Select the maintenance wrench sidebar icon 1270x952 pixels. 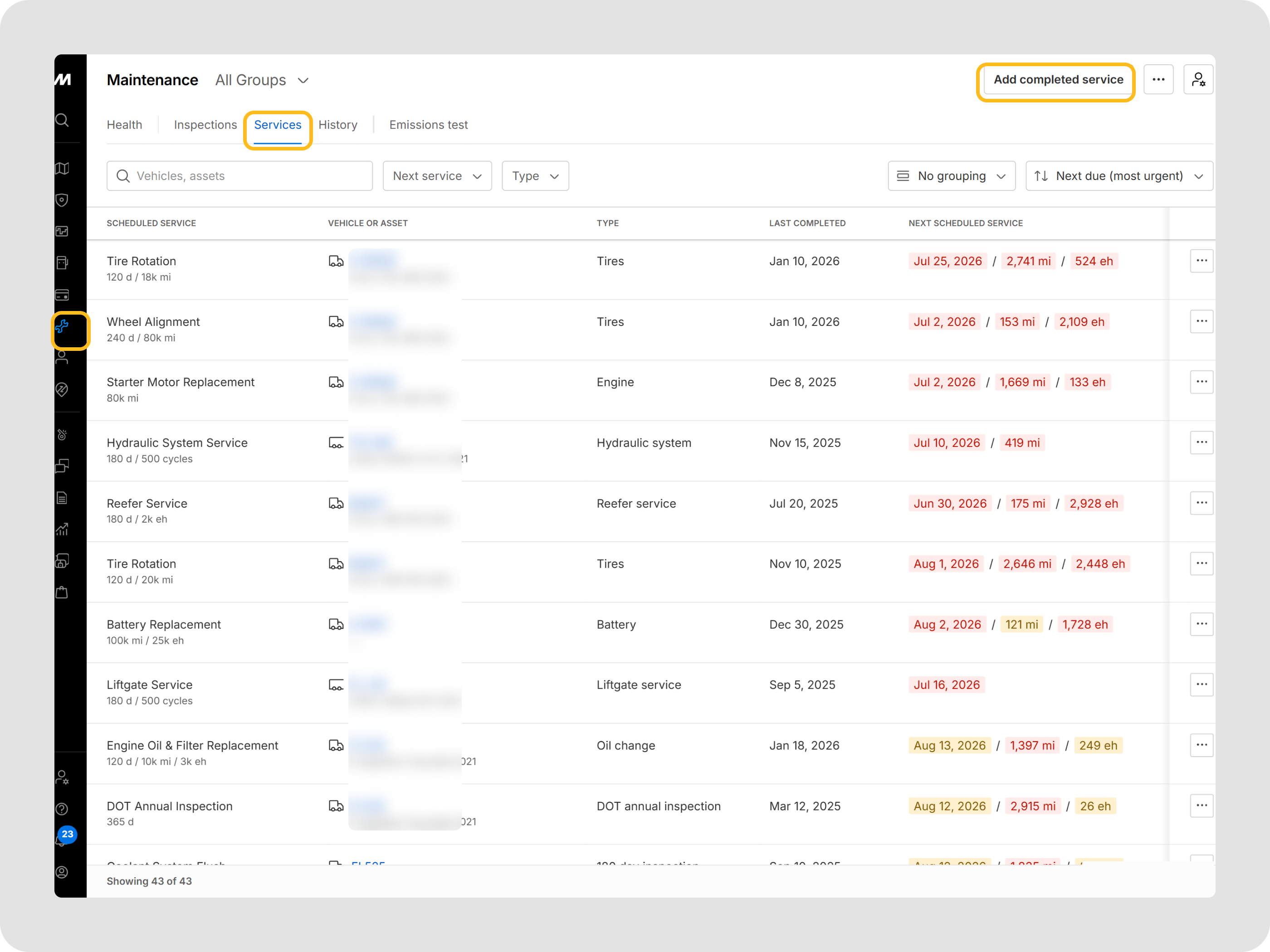(x=62, y=326)
